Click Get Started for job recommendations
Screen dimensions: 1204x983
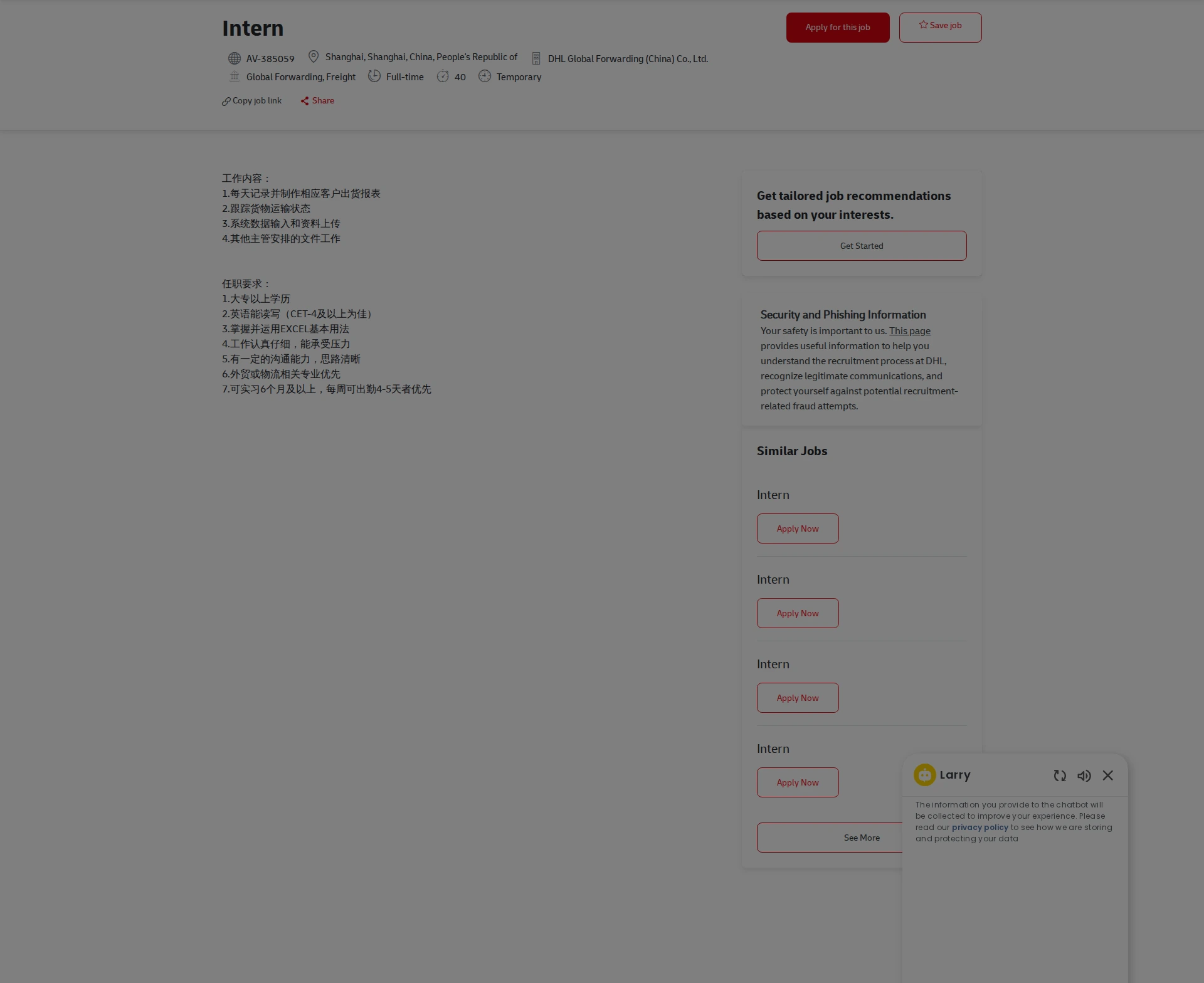[862, 246]
